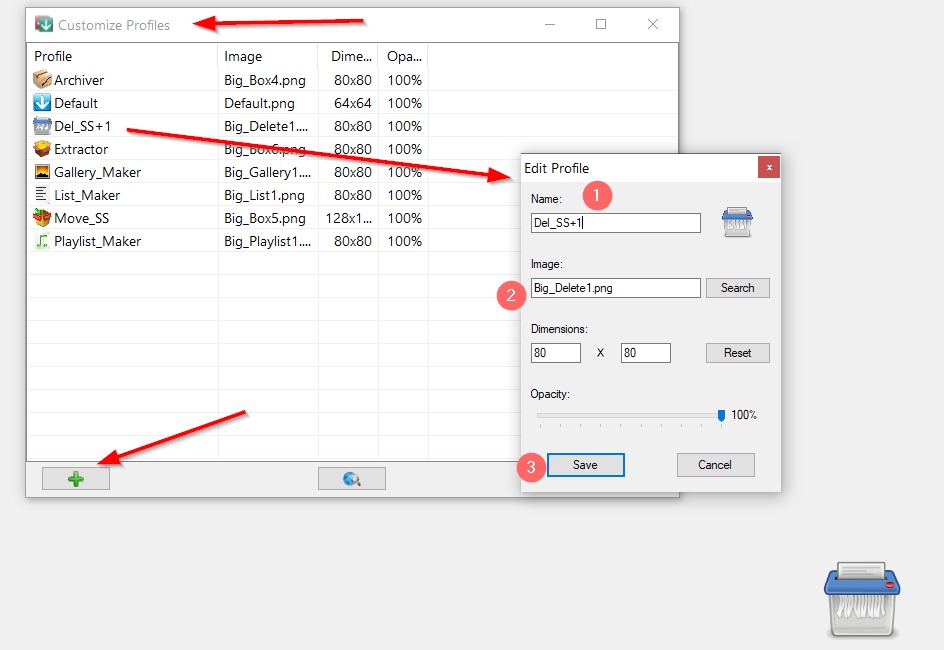Select the Move_SS profile icon

click(x=42, y=218)
